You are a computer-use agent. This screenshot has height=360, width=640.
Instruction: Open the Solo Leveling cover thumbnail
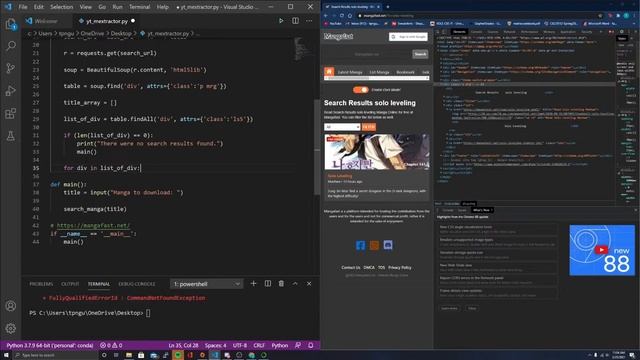coord(377,152)
